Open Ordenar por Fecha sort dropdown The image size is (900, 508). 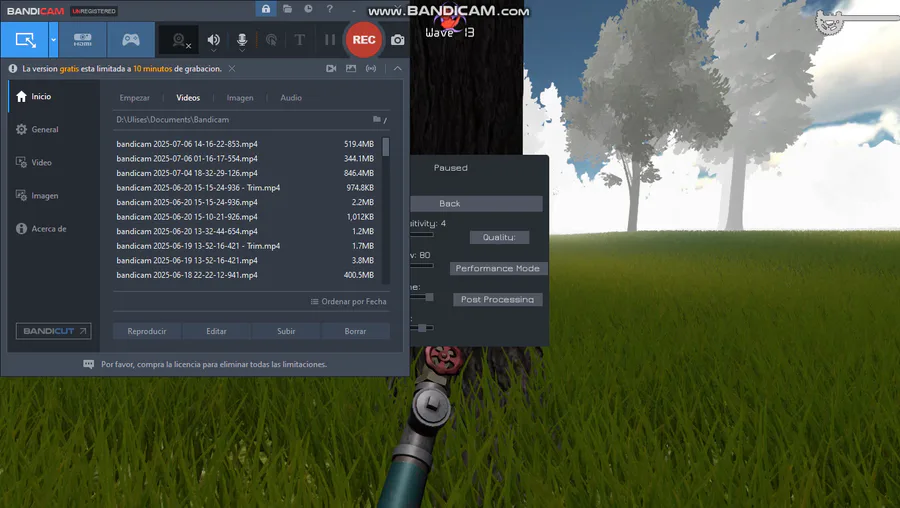(348, 301)
